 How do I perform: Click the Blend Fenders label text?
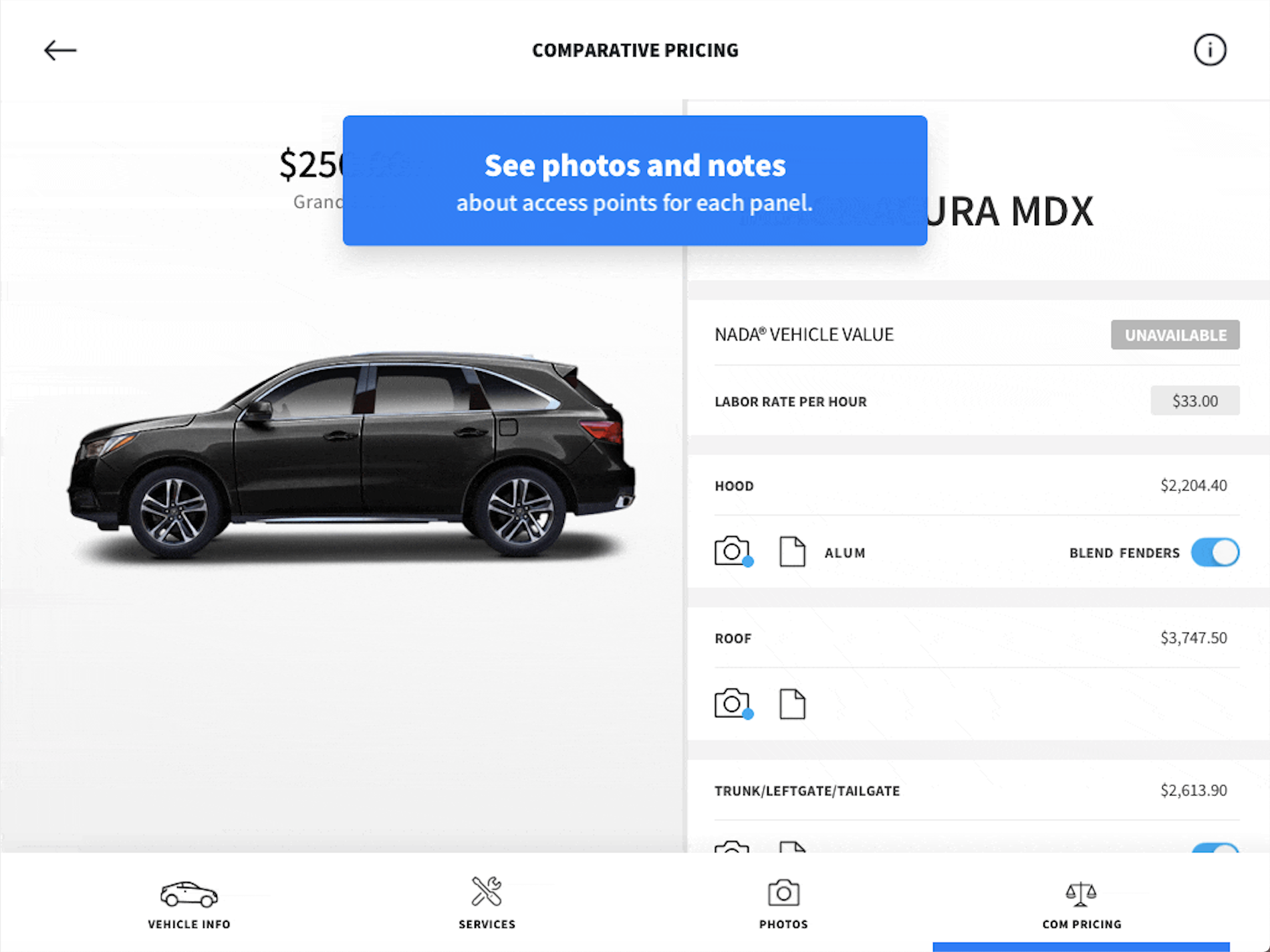1124,553
